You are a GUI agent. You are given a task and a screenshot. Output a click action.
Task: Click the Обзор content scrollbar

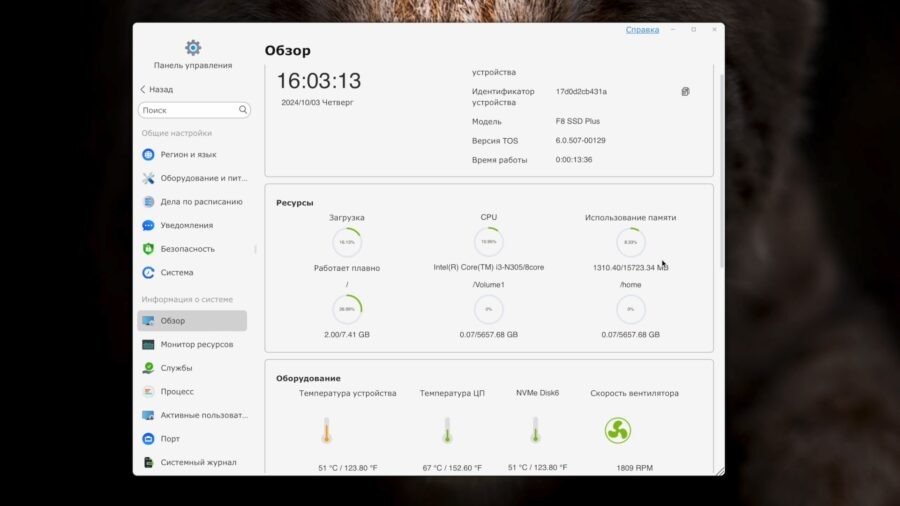point(721,171)
